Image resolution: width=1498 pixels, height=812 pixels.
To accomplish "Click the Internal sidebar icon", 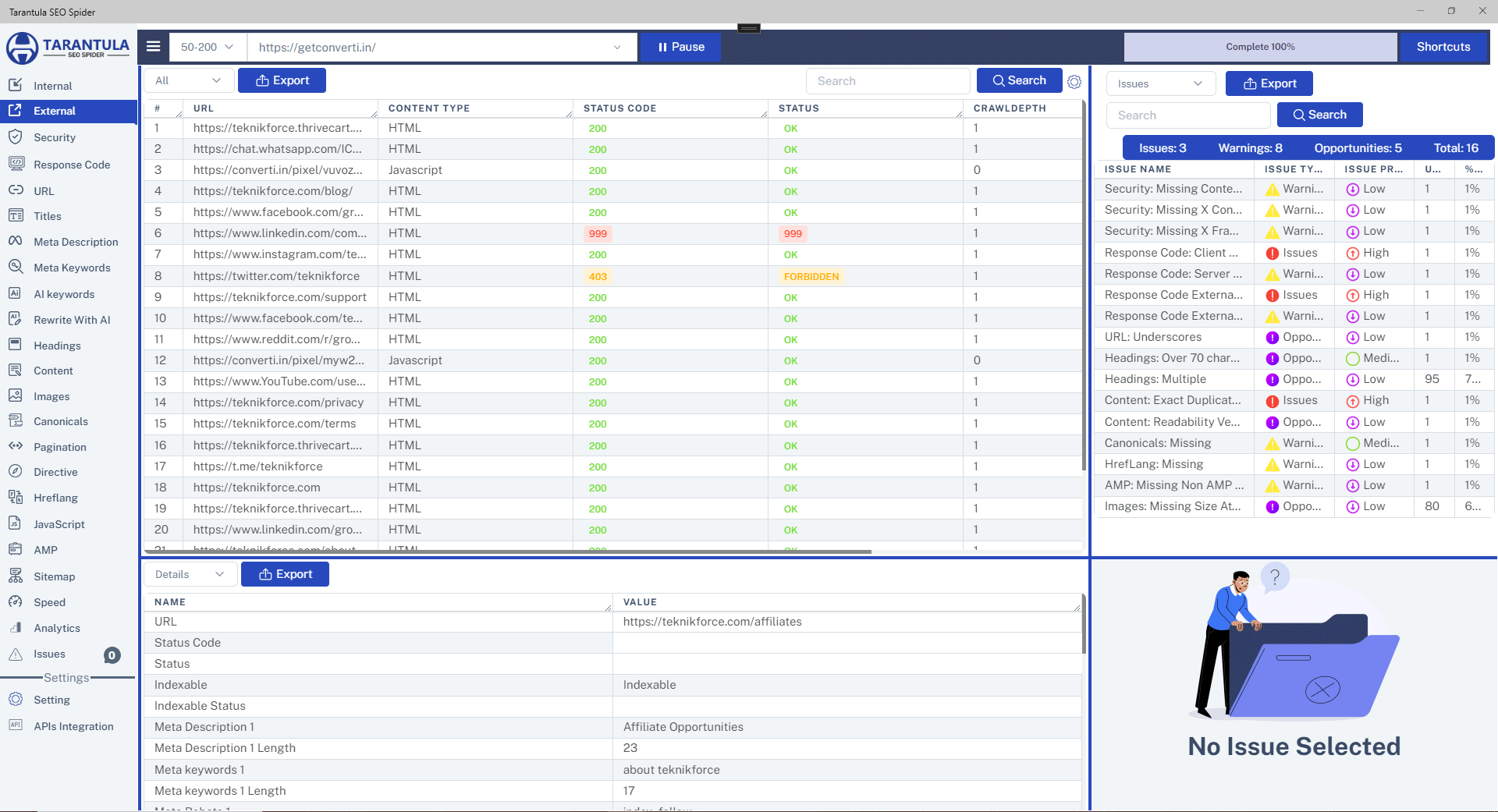I will tap(16, 84).
